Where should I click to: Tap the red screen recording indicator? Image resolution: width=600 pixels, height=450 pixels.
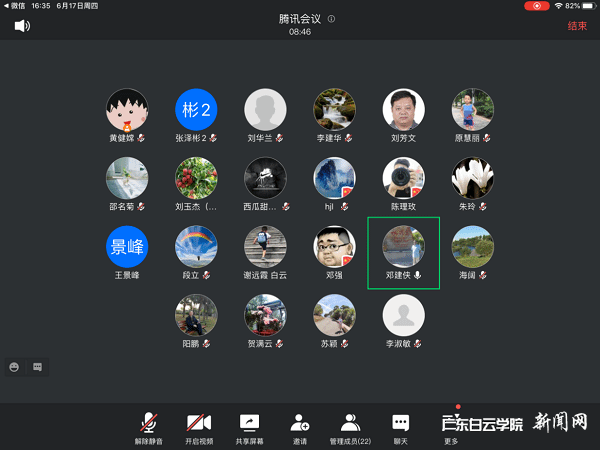pos(537,6)
